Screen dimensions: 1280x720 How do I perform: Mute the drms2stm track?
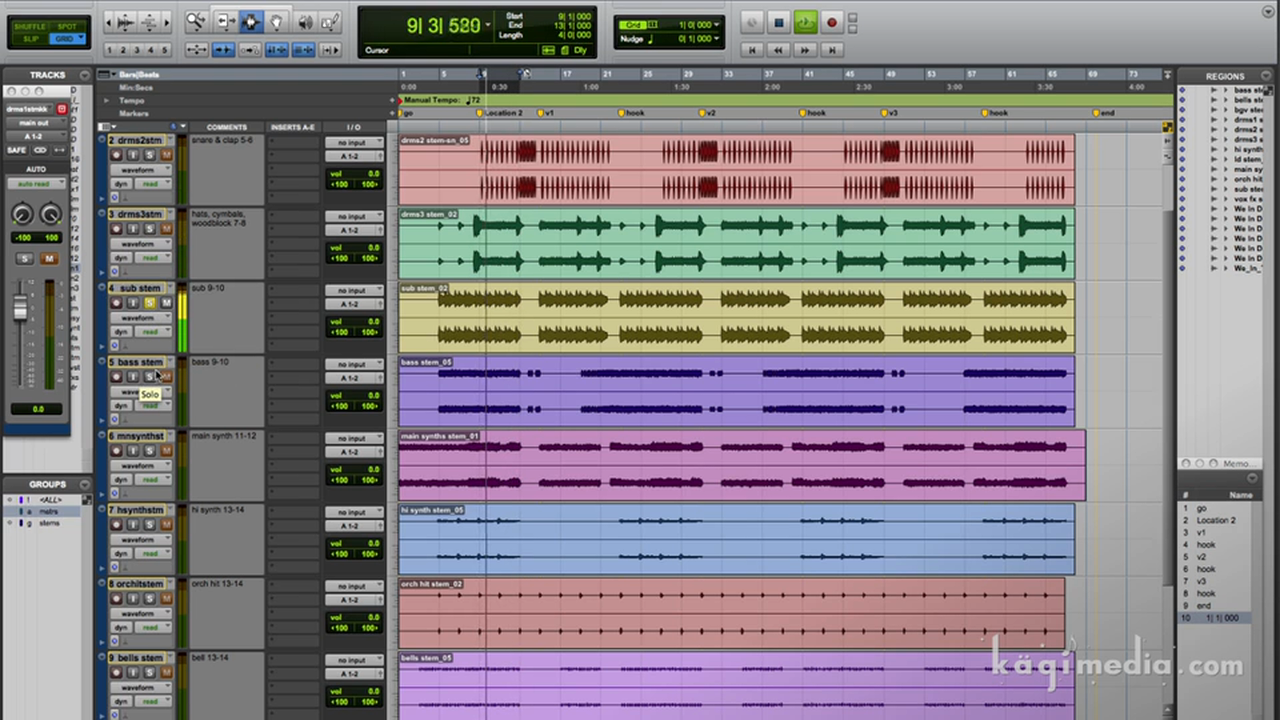tap(166, 155)
